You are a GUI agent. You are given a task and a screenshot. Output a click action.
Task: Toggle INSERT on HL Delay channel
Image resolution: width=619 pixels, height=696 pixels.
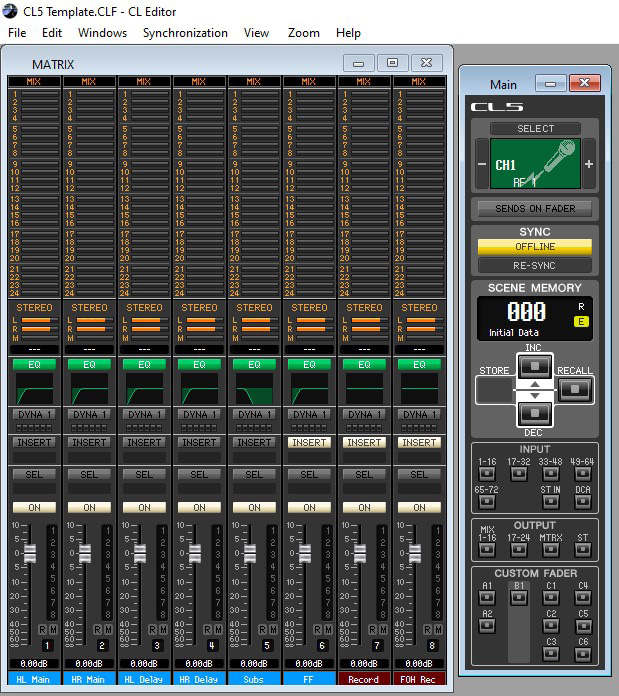144,443
